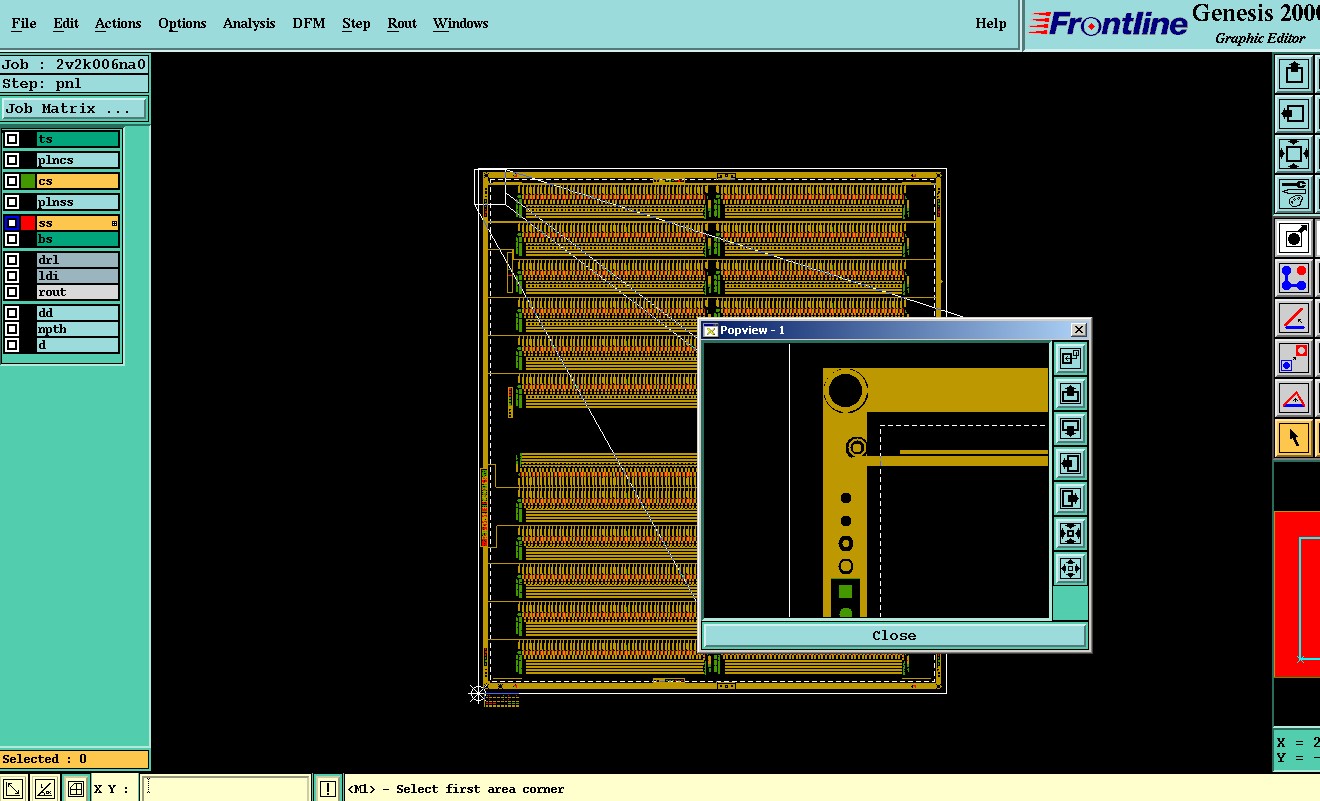
Task: Toggle the ldi layer checkbox
Action: 12,276
